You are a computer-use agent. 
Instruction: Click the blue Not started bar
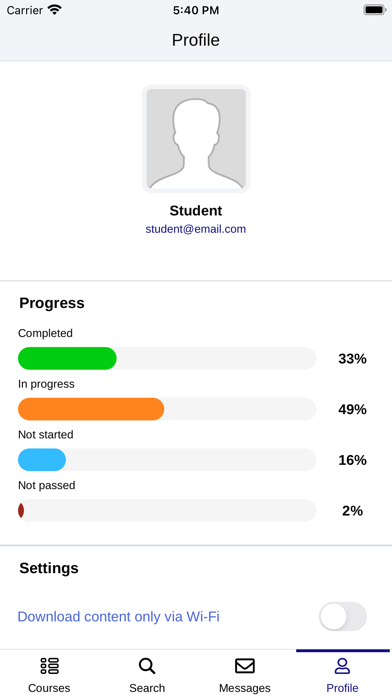(x=42, y=459)
